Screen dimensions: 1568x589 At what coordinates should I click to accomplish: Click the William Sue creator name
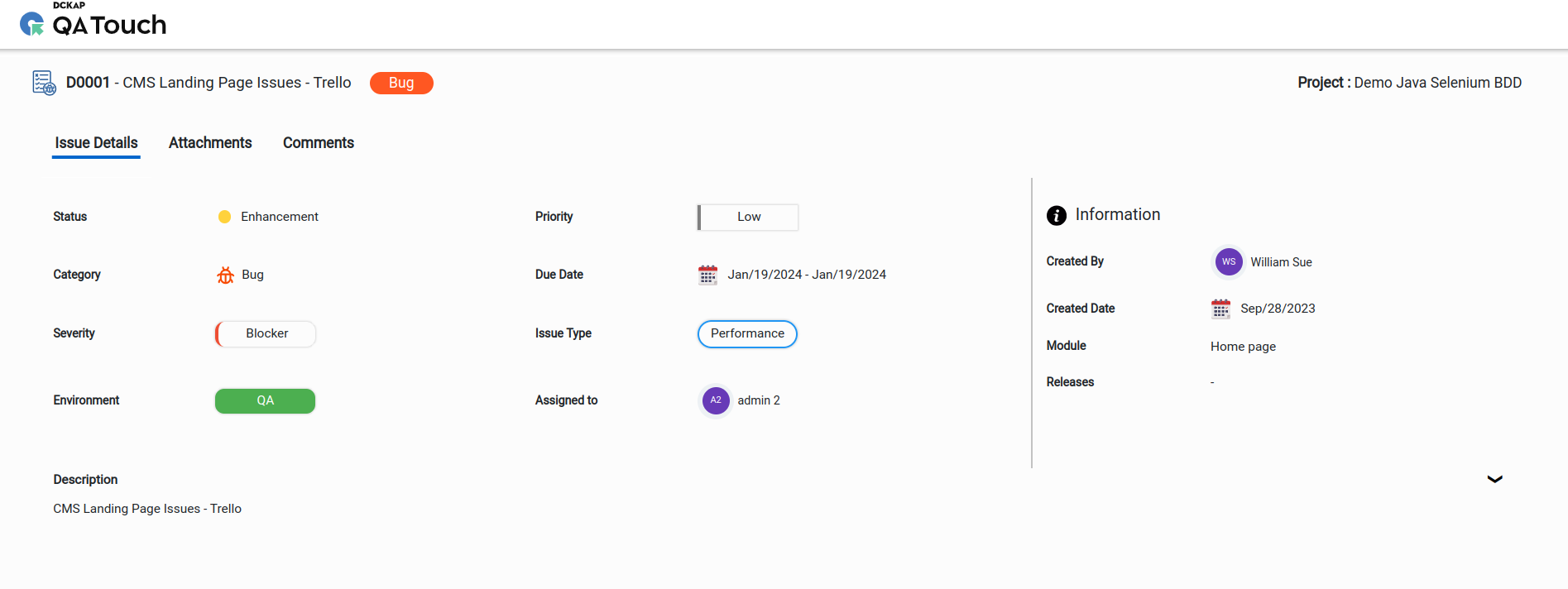click(x=1281, y=262)
